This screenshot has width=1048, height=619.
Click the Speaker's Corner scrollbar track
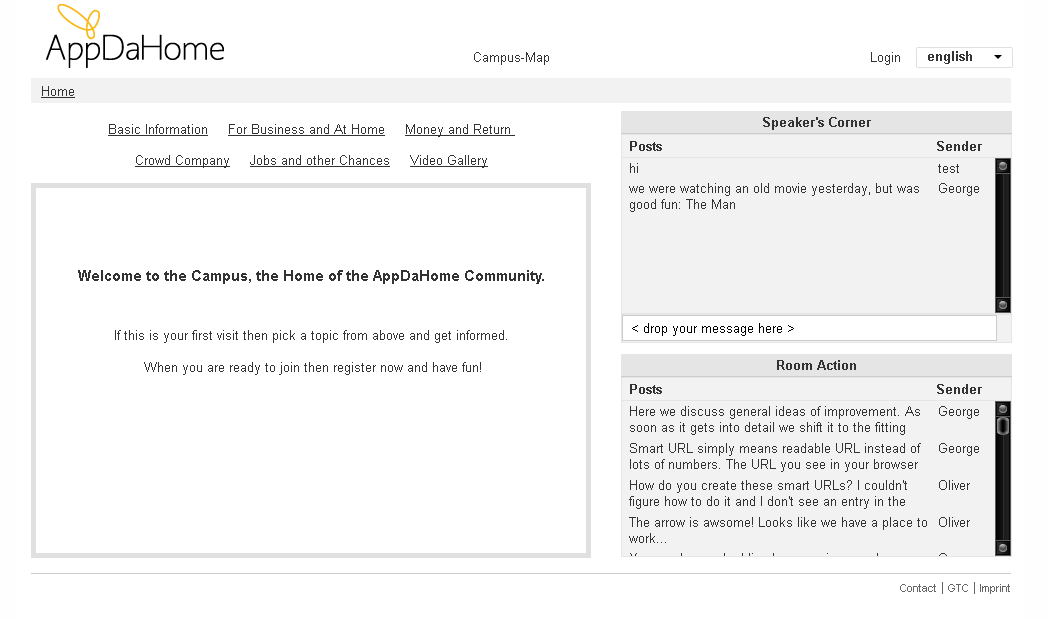[1003, 235]
